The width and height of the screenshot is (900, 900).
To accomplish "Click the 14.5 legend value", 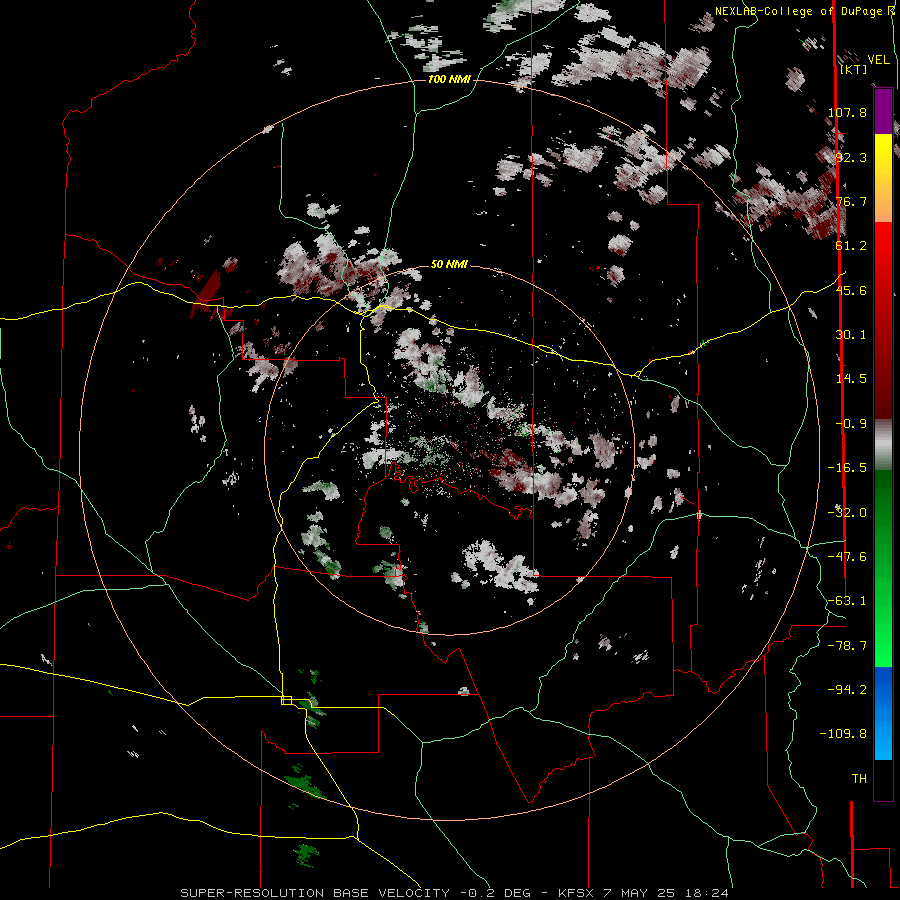I will 851,379.
